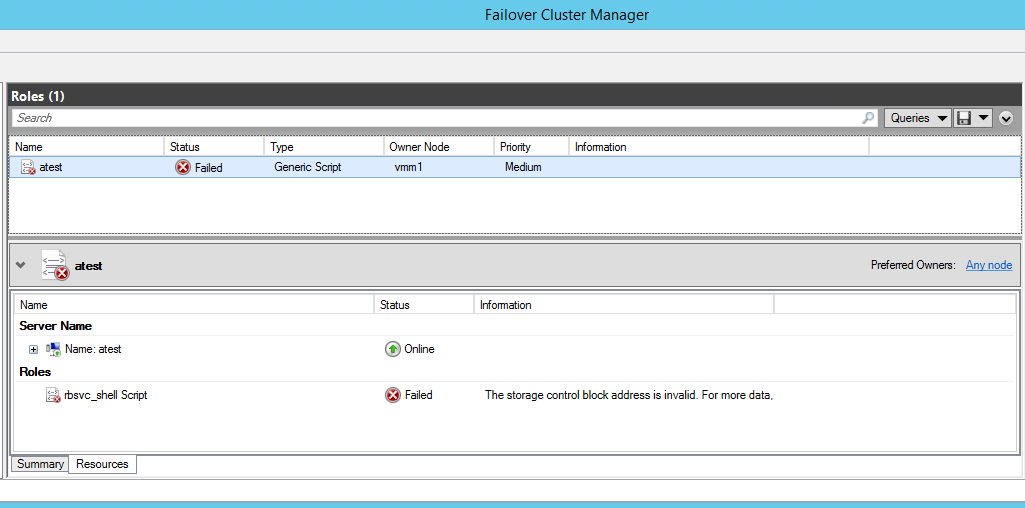The height and width of the screenshot is (508, 1025).
Task: Select the Summary tab
Action: click(40, 464)
